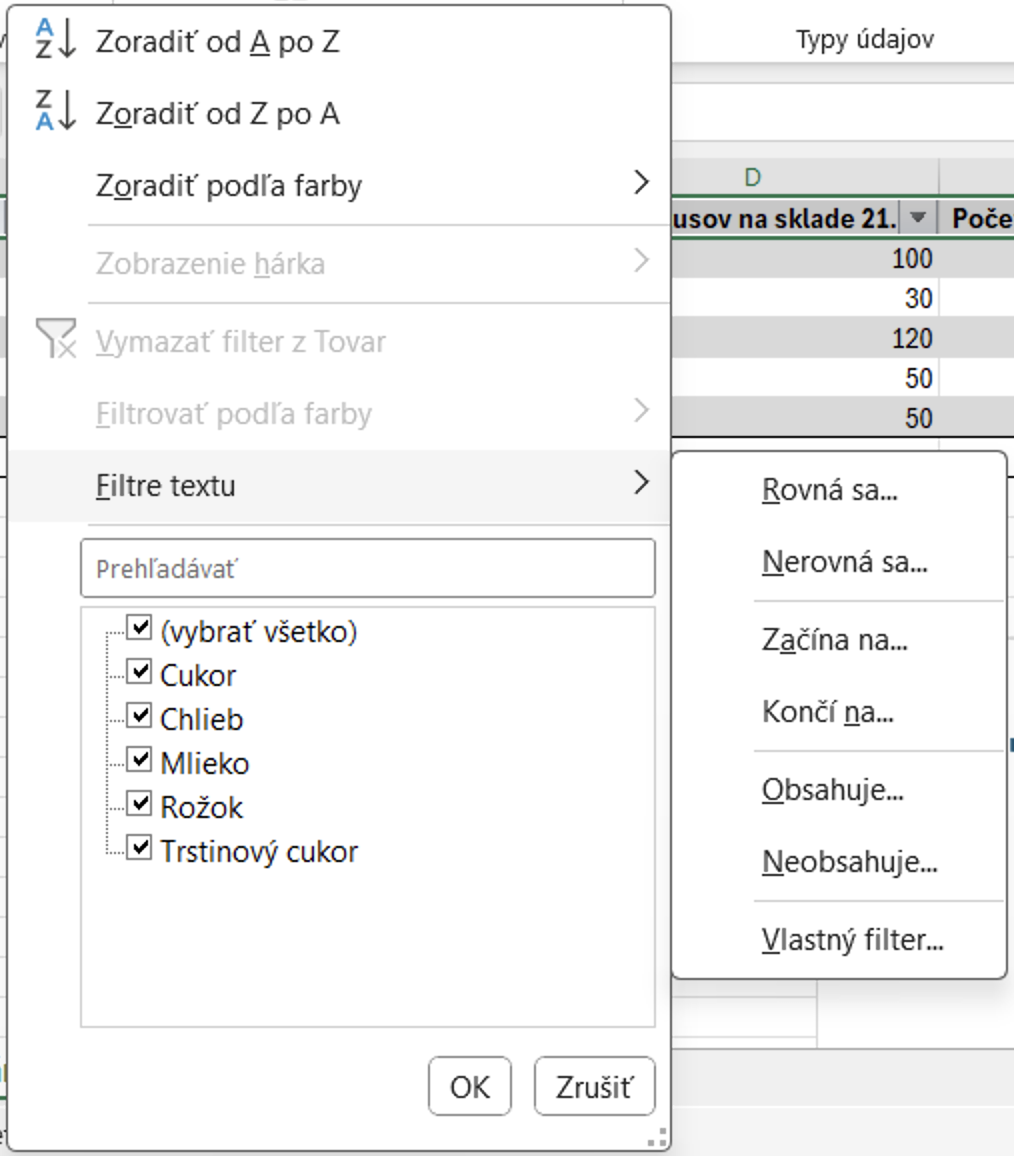Uncheck the Cukor checkbox
Screen dimensions: 1014x1156
point(139,672)
